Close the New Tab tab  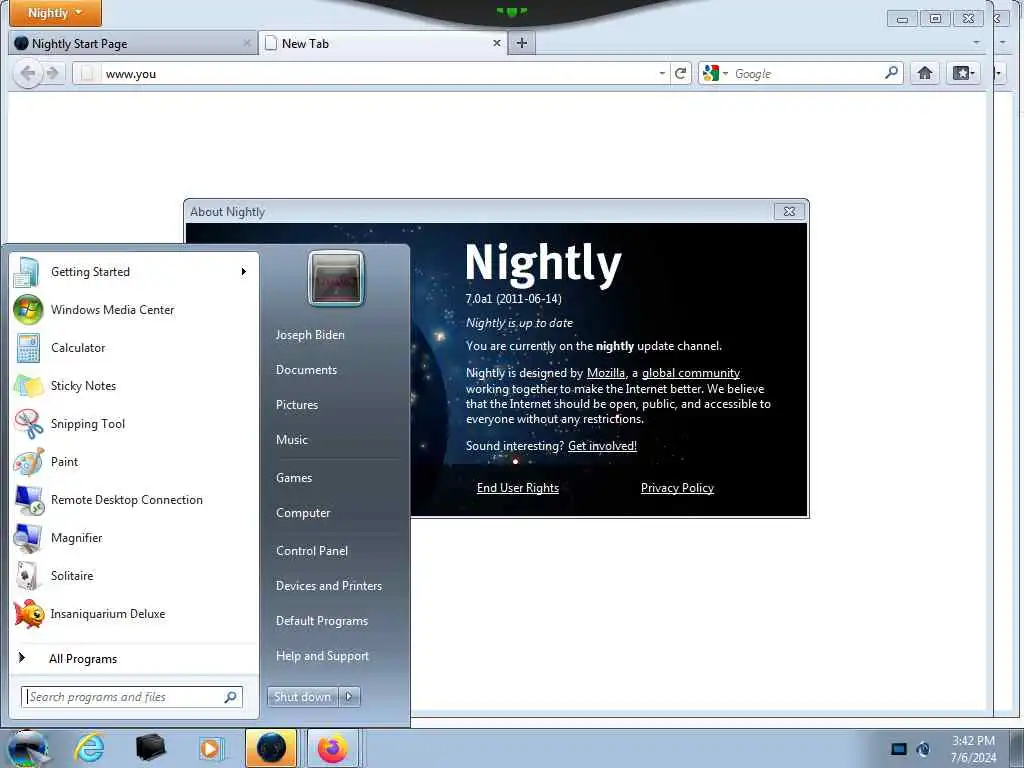(497, 43)
